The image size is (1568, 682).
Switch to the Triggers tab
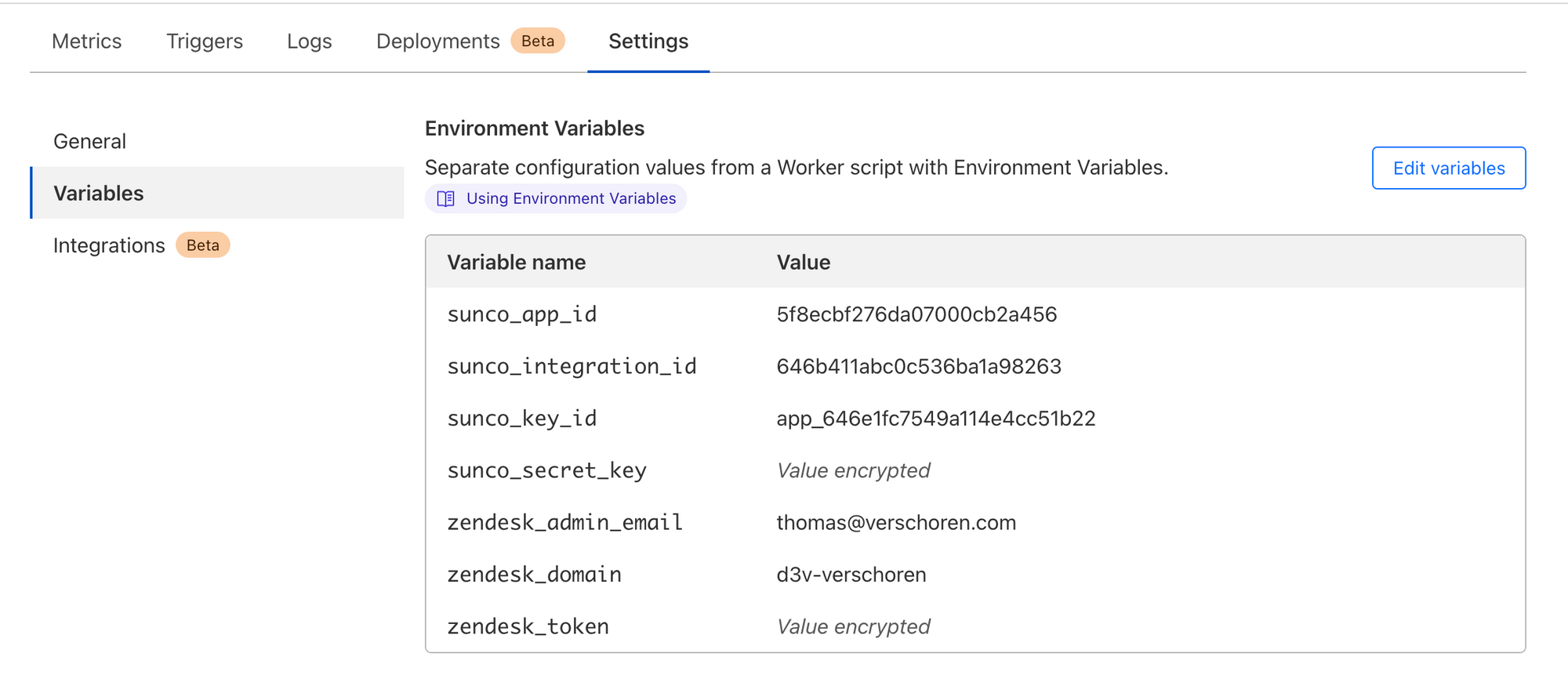click(205, 41)
